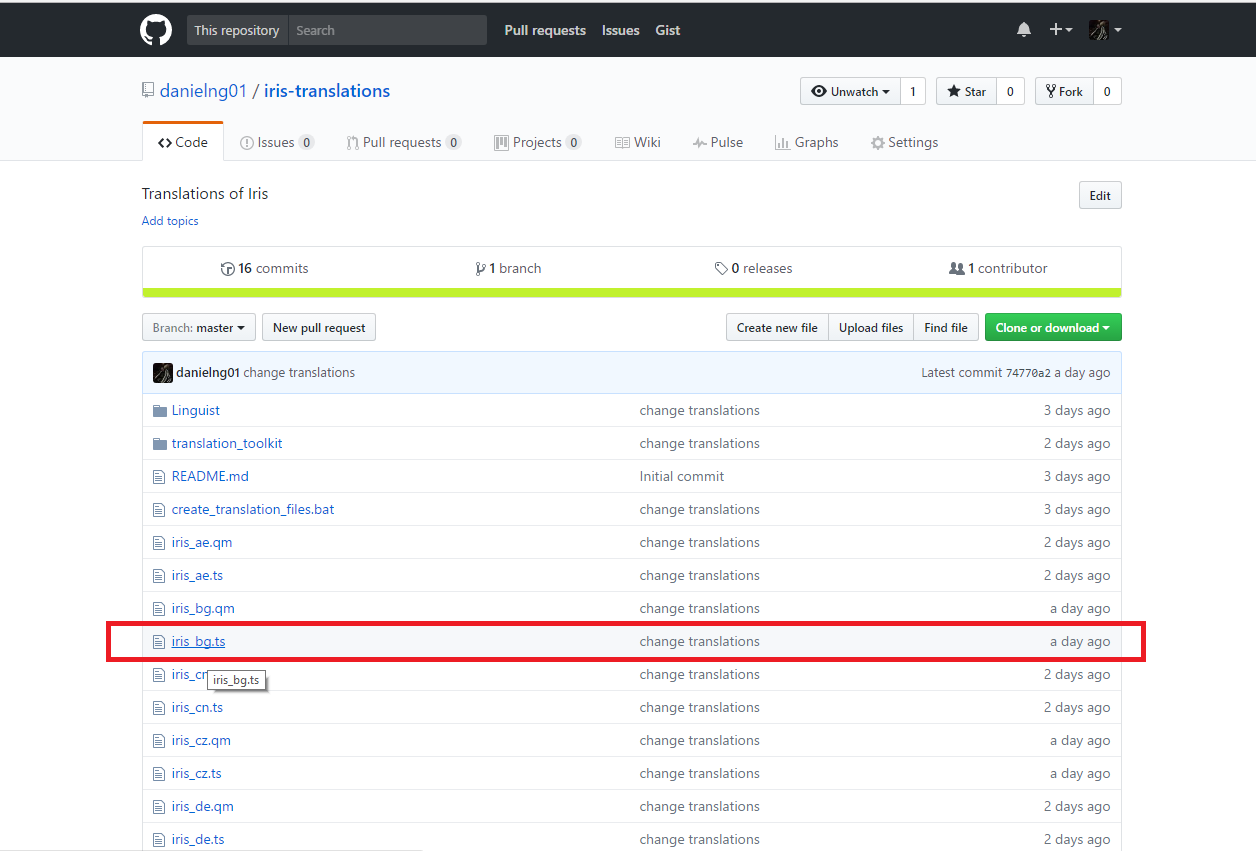Open the latest commit hash 74770a2
This screenshot has height=851, width=1256.
[x=1028, y=373]
